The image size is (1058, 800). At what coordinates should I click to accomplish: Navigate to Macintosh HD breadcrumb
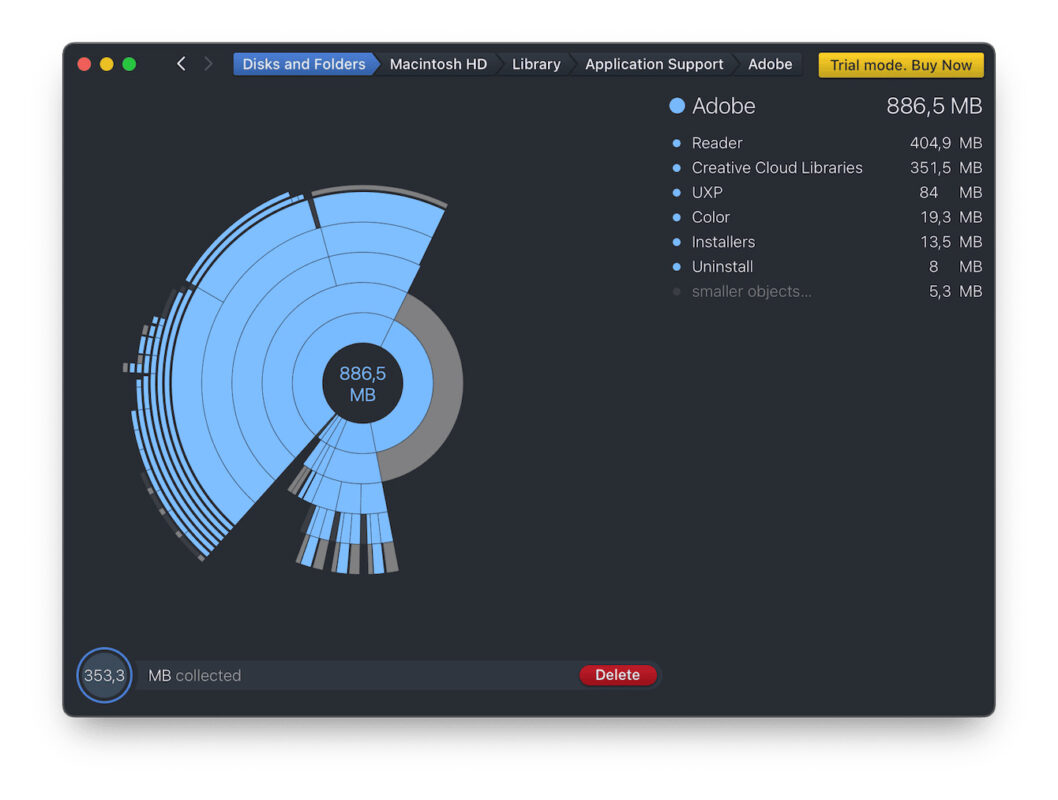[438, 64]
